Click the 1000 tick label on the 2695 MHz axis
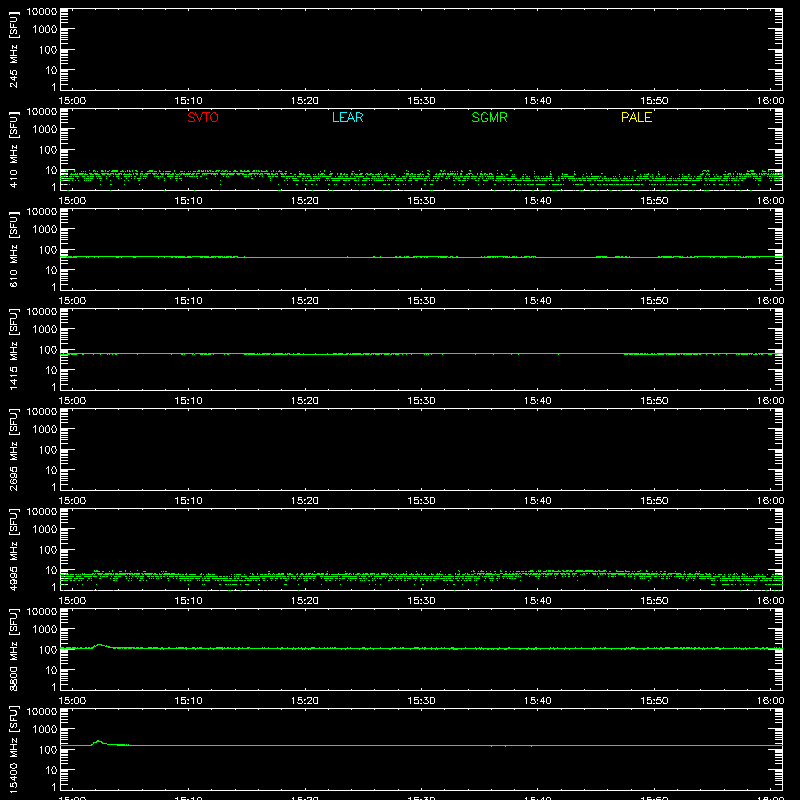Image resolution: width=800 pixels, height=800 pixels. click(x=45, y=430)
